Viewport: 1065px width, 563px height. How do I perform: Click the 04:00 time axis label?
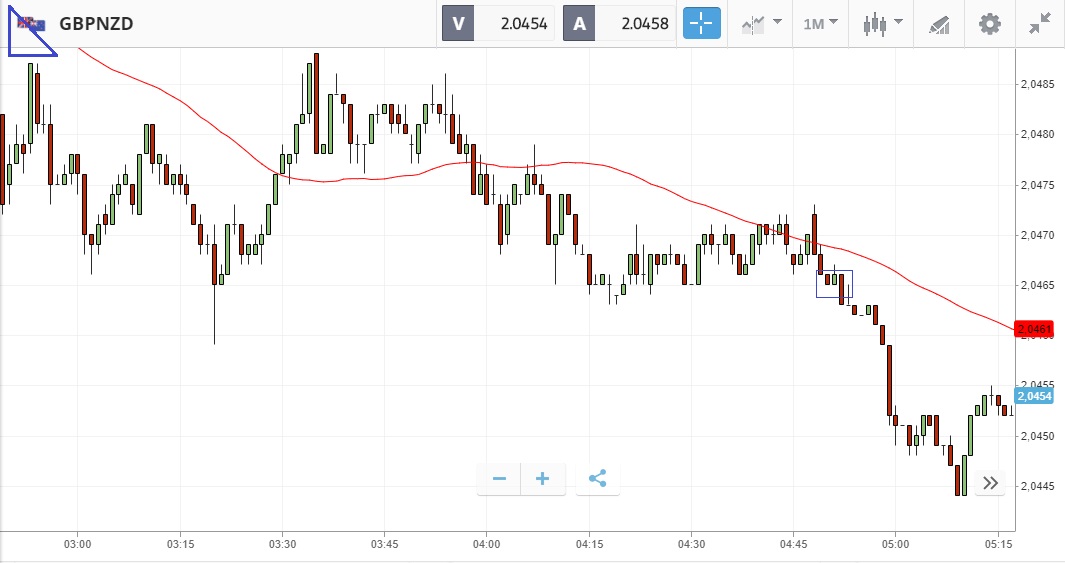click(x=486, y=544)
